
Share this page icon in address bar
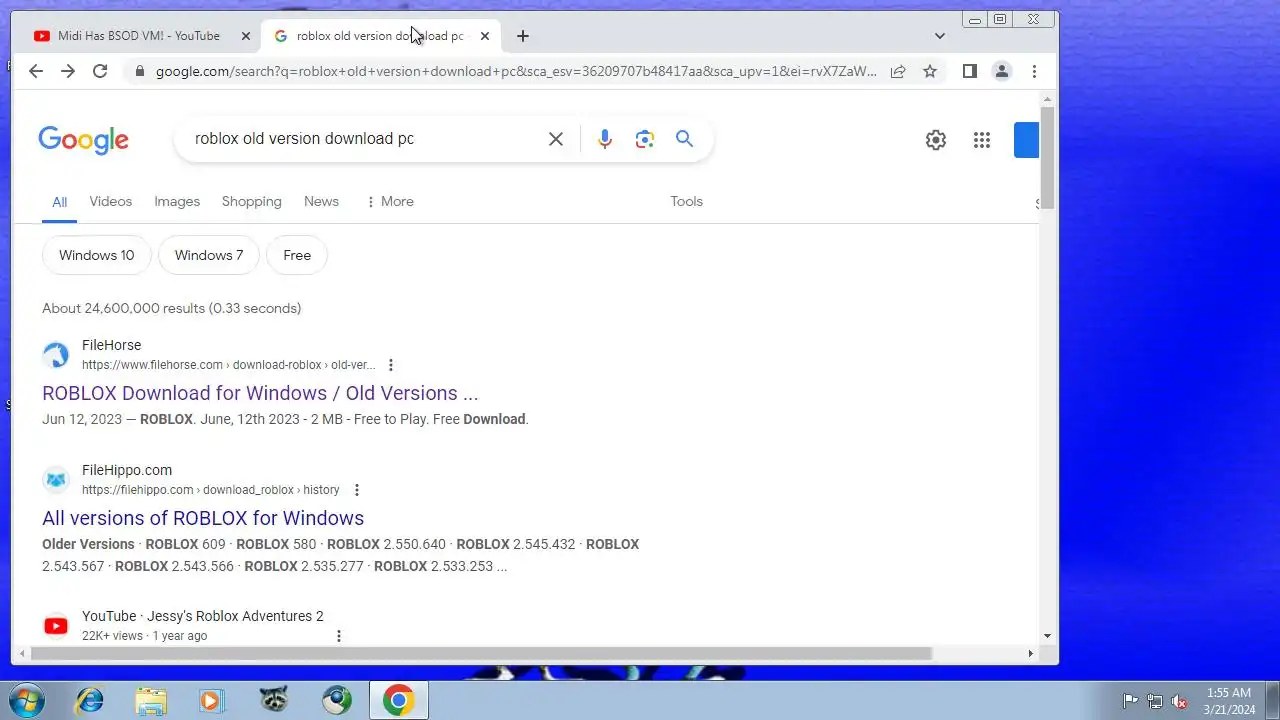click(x=898, y=71)
